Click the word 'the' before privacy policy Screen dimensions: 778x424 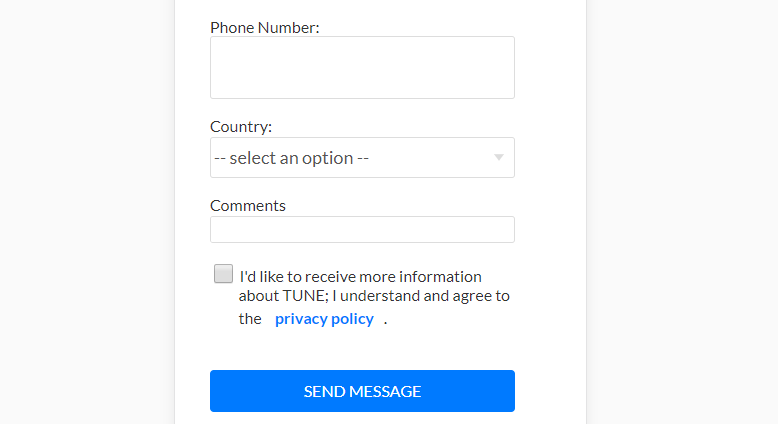tap(249, 319)
